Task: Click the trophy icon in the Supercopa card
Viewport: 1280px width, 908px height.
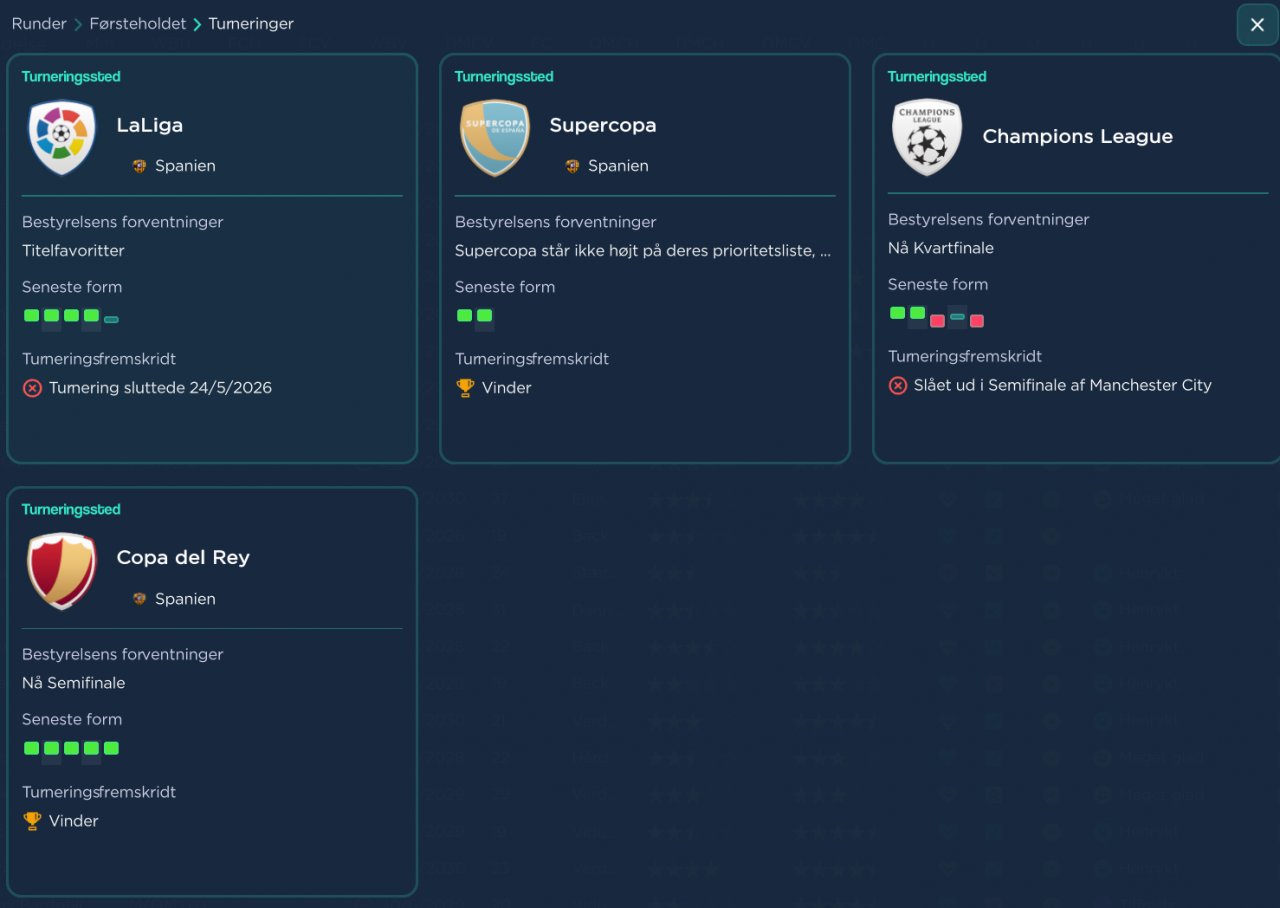Action: coord(465,388)
